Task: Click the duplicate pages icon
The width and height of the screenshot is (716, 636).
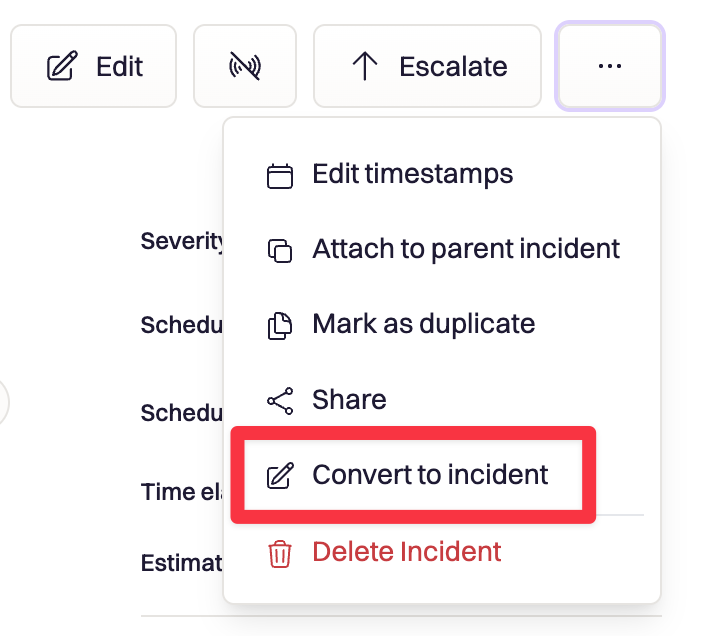Action: (279, 326)
